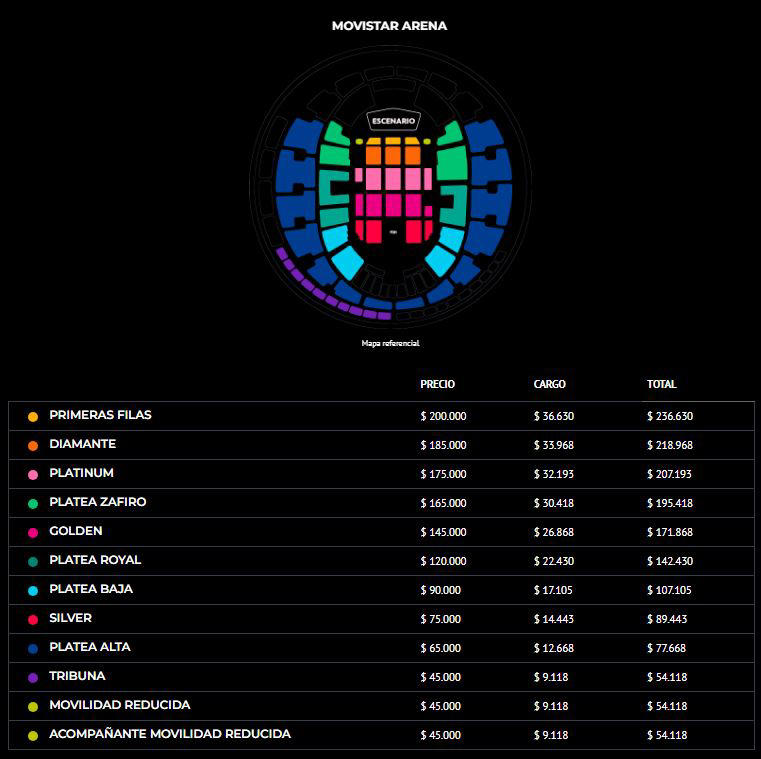Click the PRECIO column header
The width and height of the screenshot is (761, 759).
[x=437, y=384]
